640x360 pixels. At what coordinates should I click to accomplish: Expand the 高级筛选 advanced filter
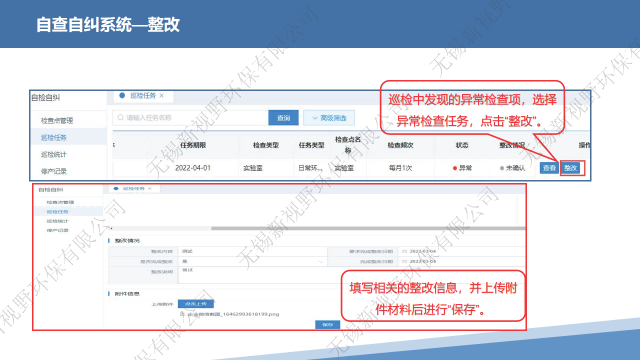click(329, 118)
